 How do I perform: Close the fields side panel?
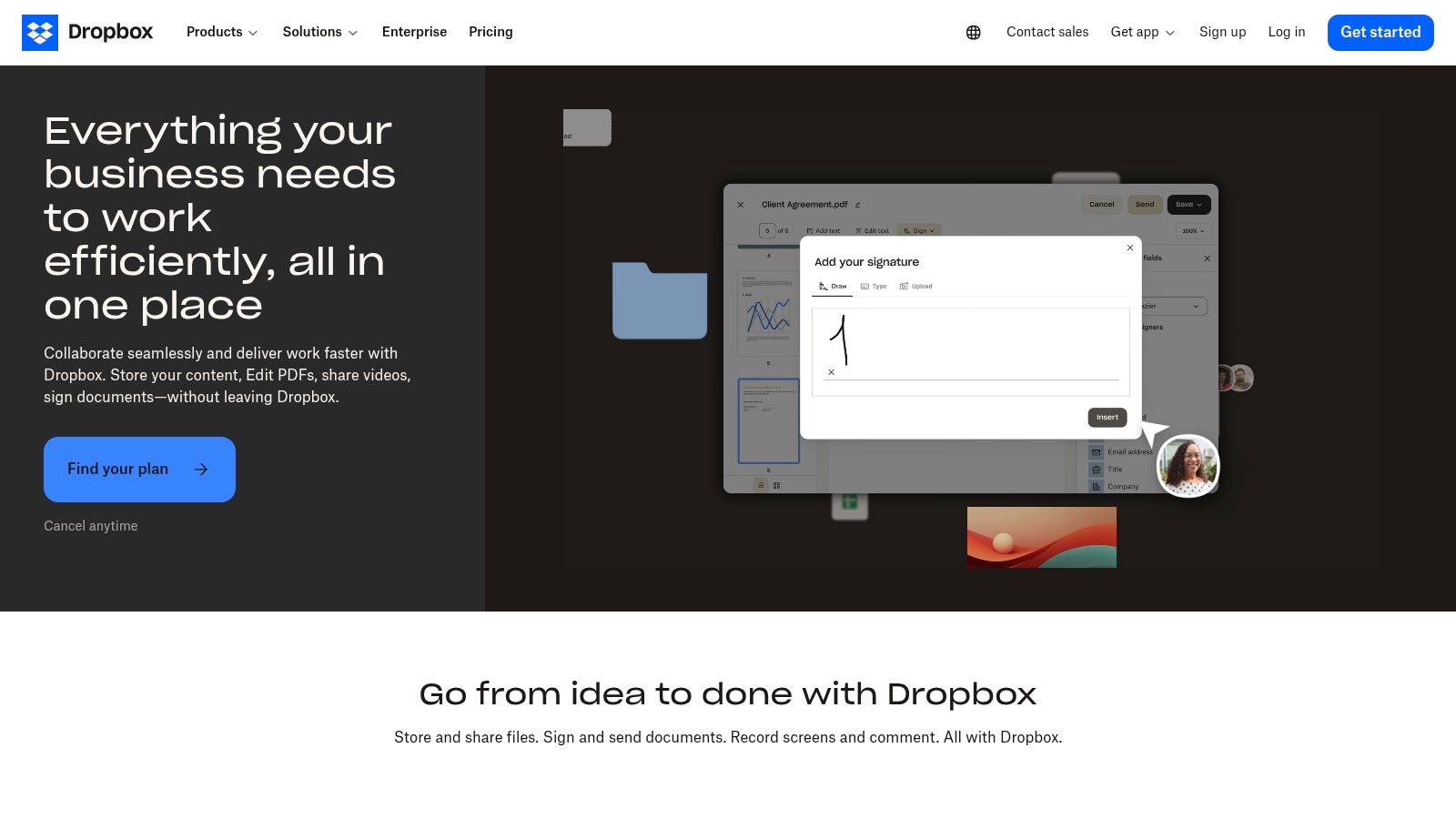(1208, 258)
